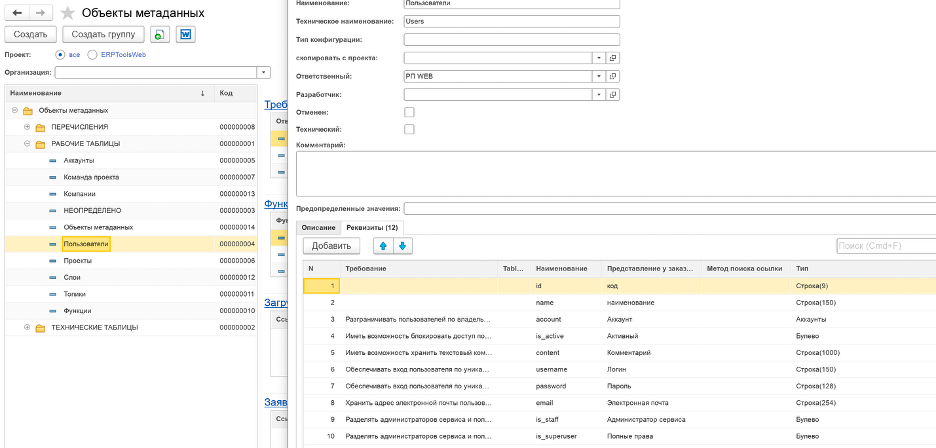Move attribute row up with arrow

pyautogui.click(x=383, y=246)
